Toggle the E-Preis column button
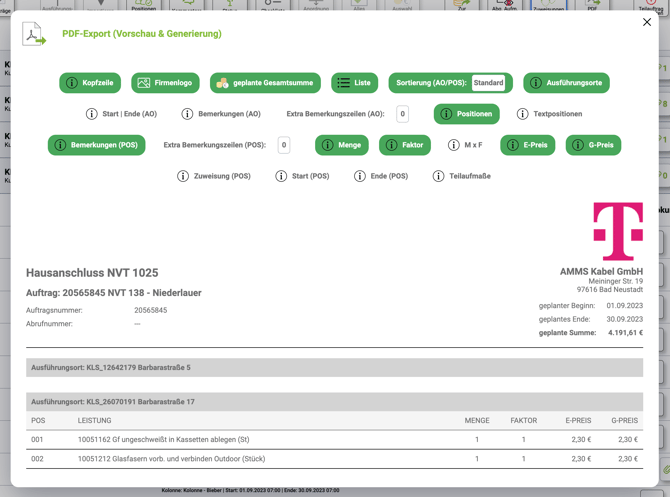The image size is (670, 497). [528, 145]
